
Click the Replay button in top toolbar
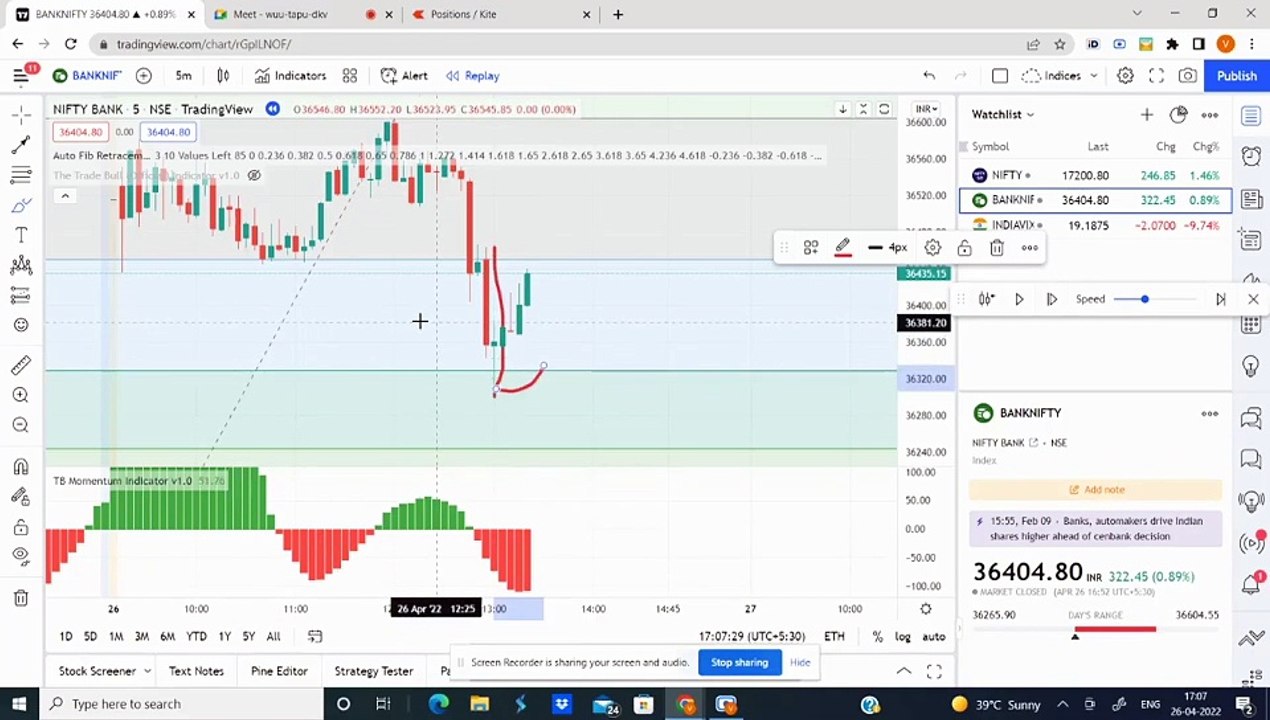pos(472,76)
